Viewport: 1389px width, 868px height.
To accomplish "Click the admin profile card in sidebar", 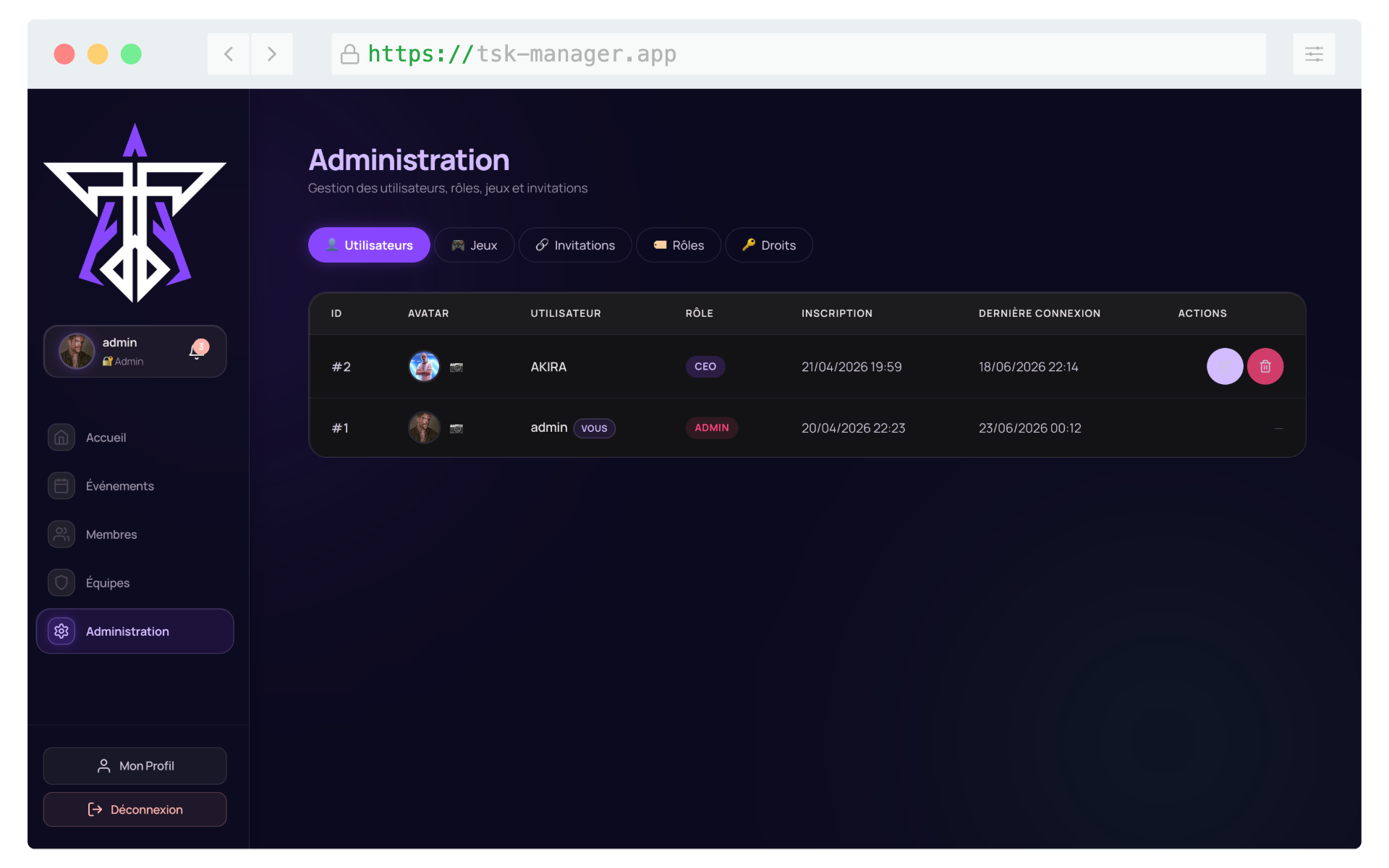I will 135,352.
